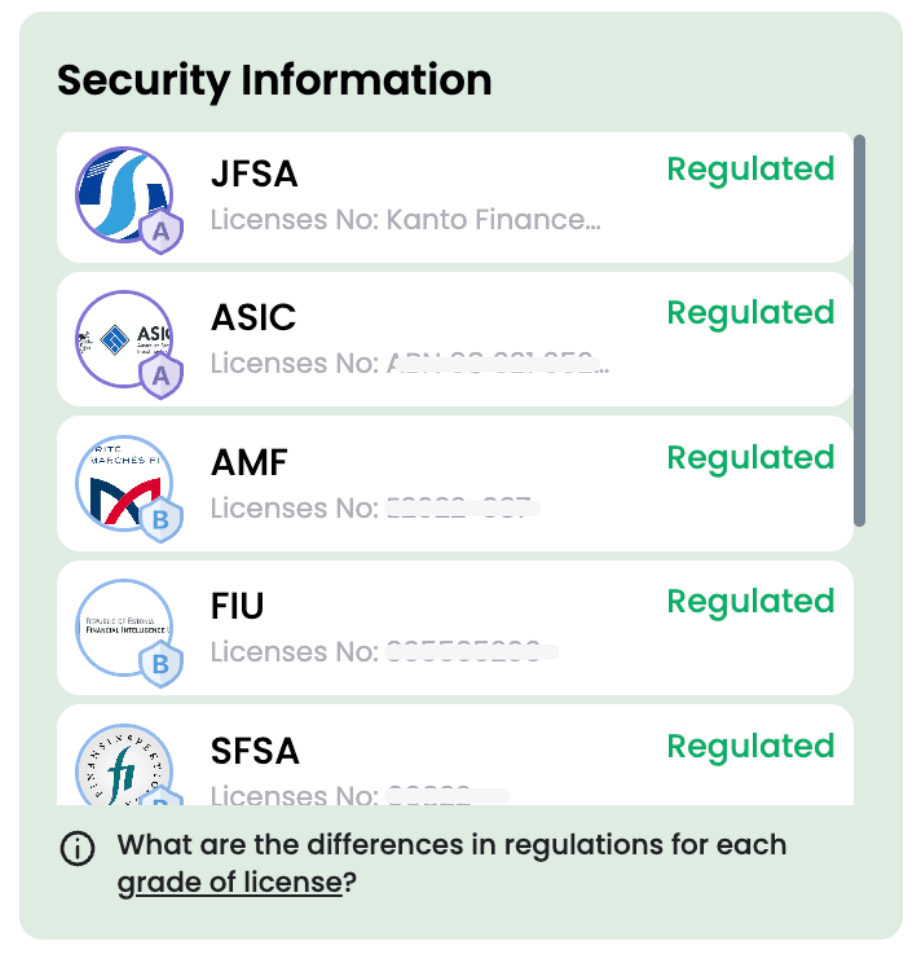Image resolution: width=924 pixels, height=954 pixels.
Task: Select the ASIC license entry name
Action: pos(253,318)
